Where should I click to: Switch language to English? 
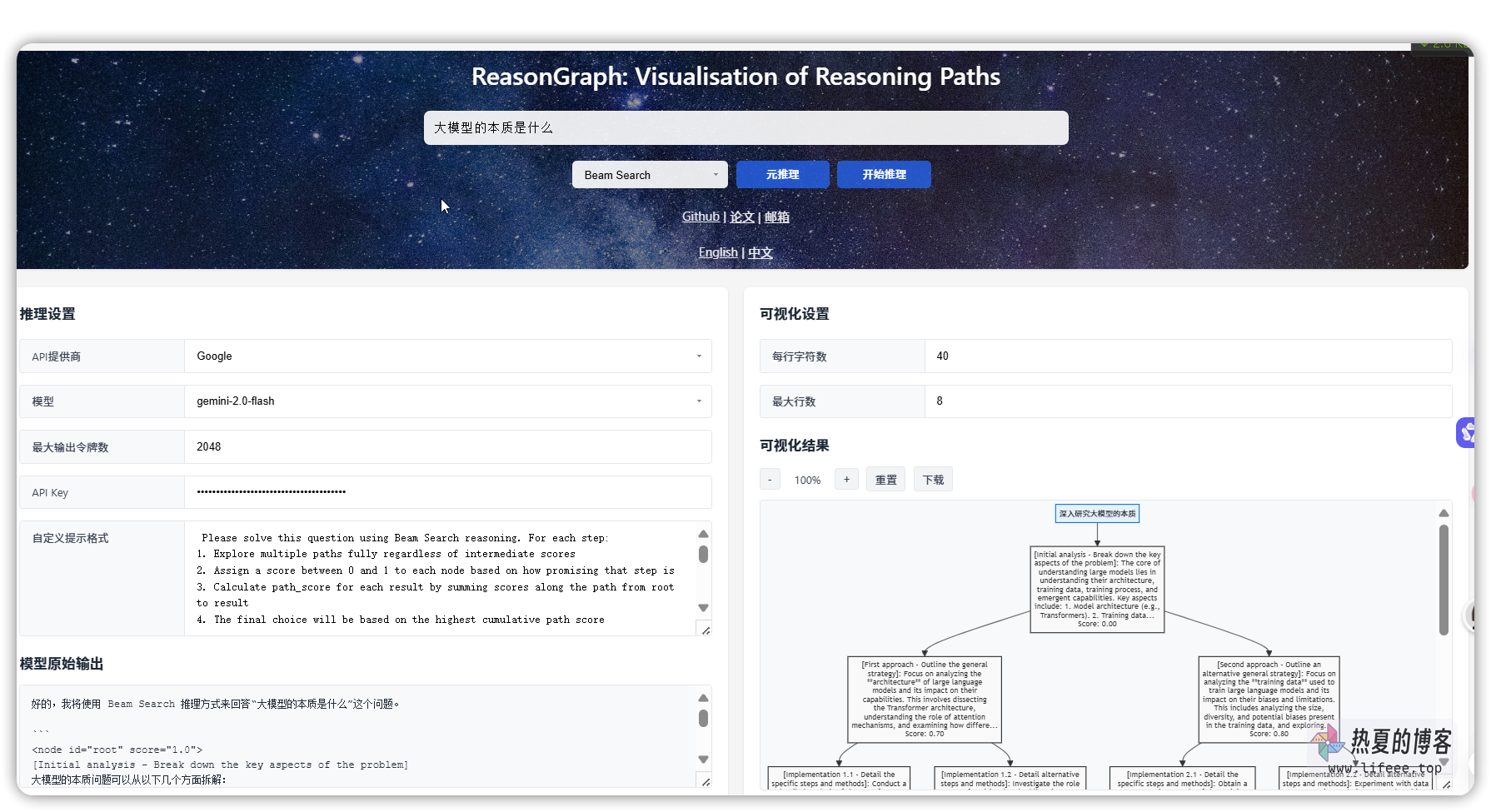[717, 252]
